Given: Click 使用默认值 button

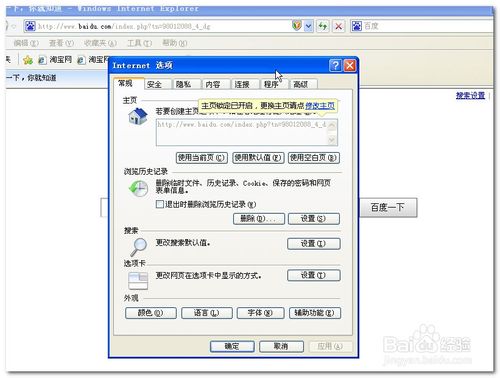Looking at the screenshot, I should (258, 158).
